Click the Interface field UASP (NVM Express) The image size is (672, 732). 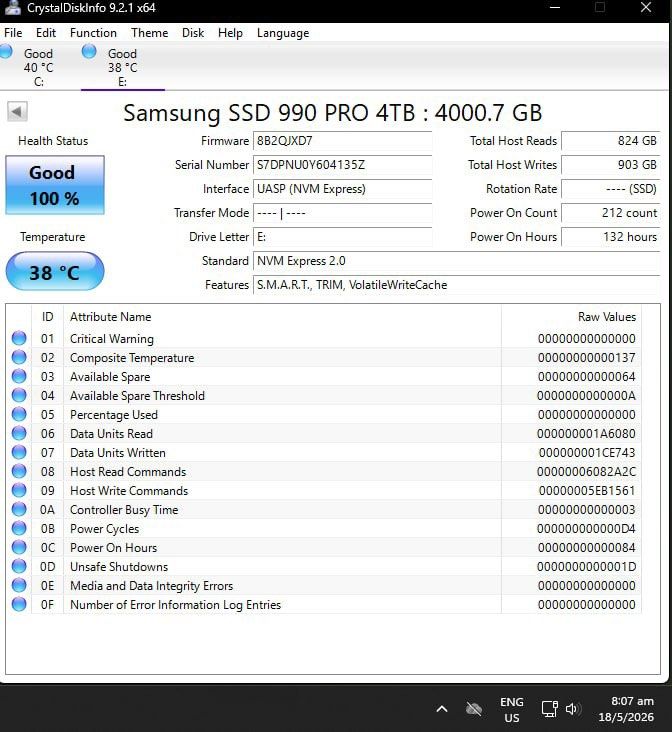(x=342, y=189)
